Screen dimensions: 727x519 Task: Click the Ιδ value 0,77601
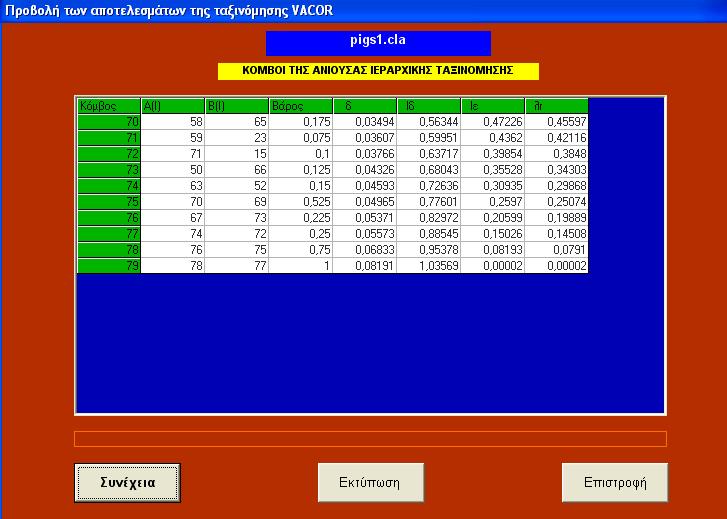point(428,202)
